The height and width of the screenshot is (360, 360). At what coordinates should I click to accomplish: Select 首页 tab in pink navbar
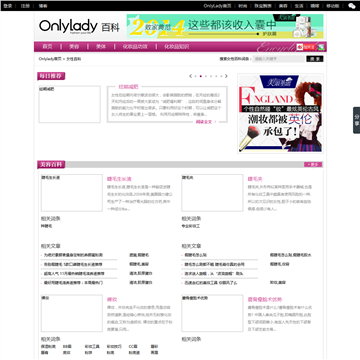click(x=47, y=47)
